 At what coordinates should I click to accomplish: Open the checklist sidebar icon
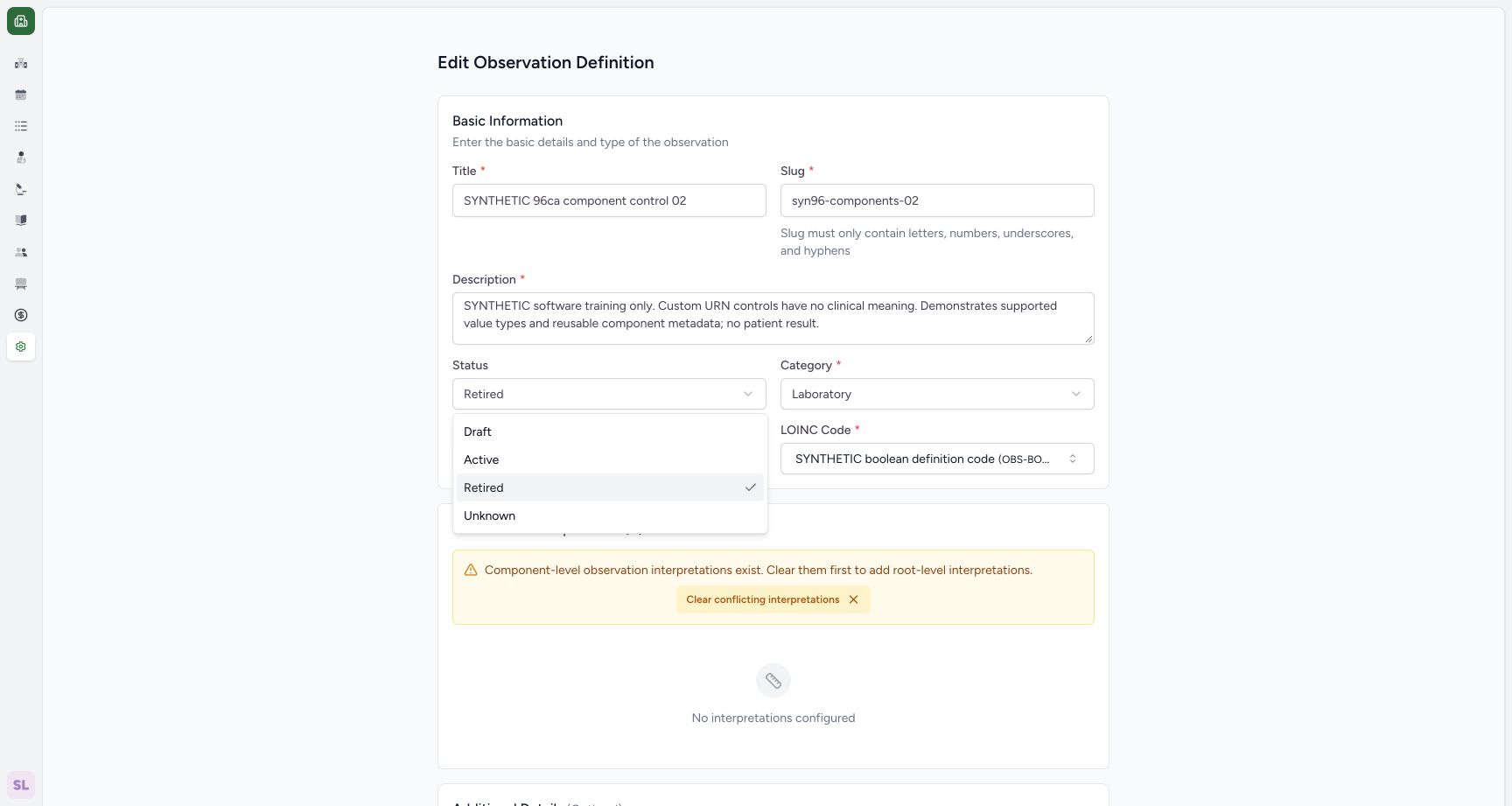click(21, 126)
